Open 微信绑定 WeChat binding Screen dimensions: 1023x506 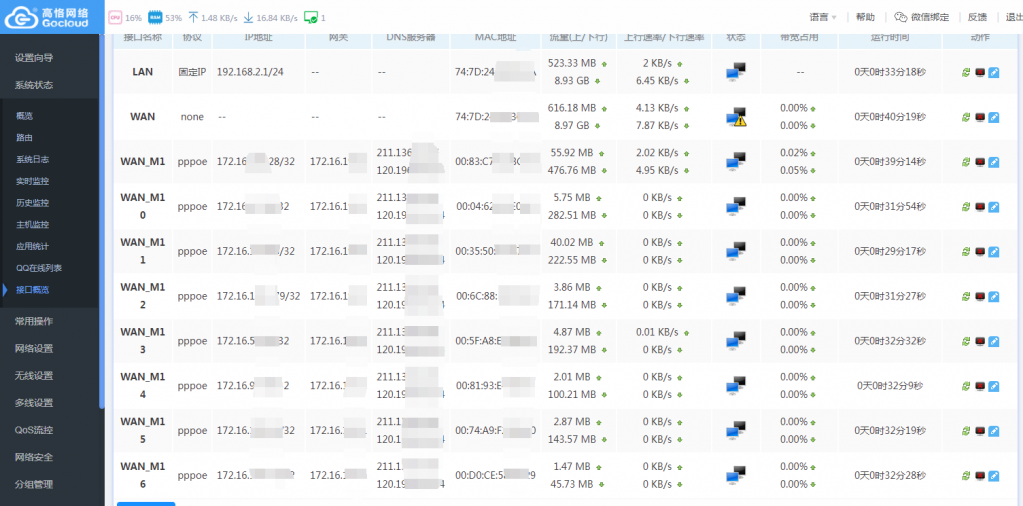pos(930,18)
